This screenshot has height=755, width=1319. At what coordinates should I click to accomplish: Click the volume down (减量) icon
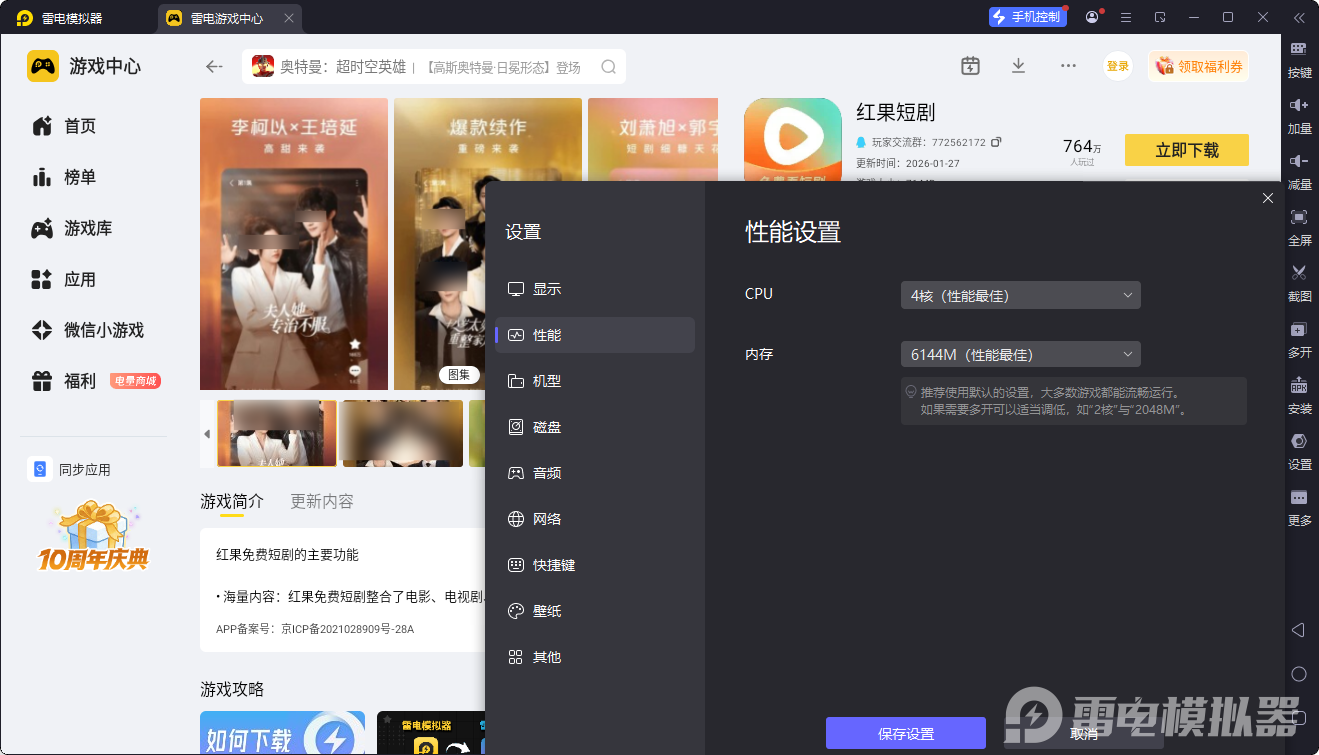[1299, 162]
